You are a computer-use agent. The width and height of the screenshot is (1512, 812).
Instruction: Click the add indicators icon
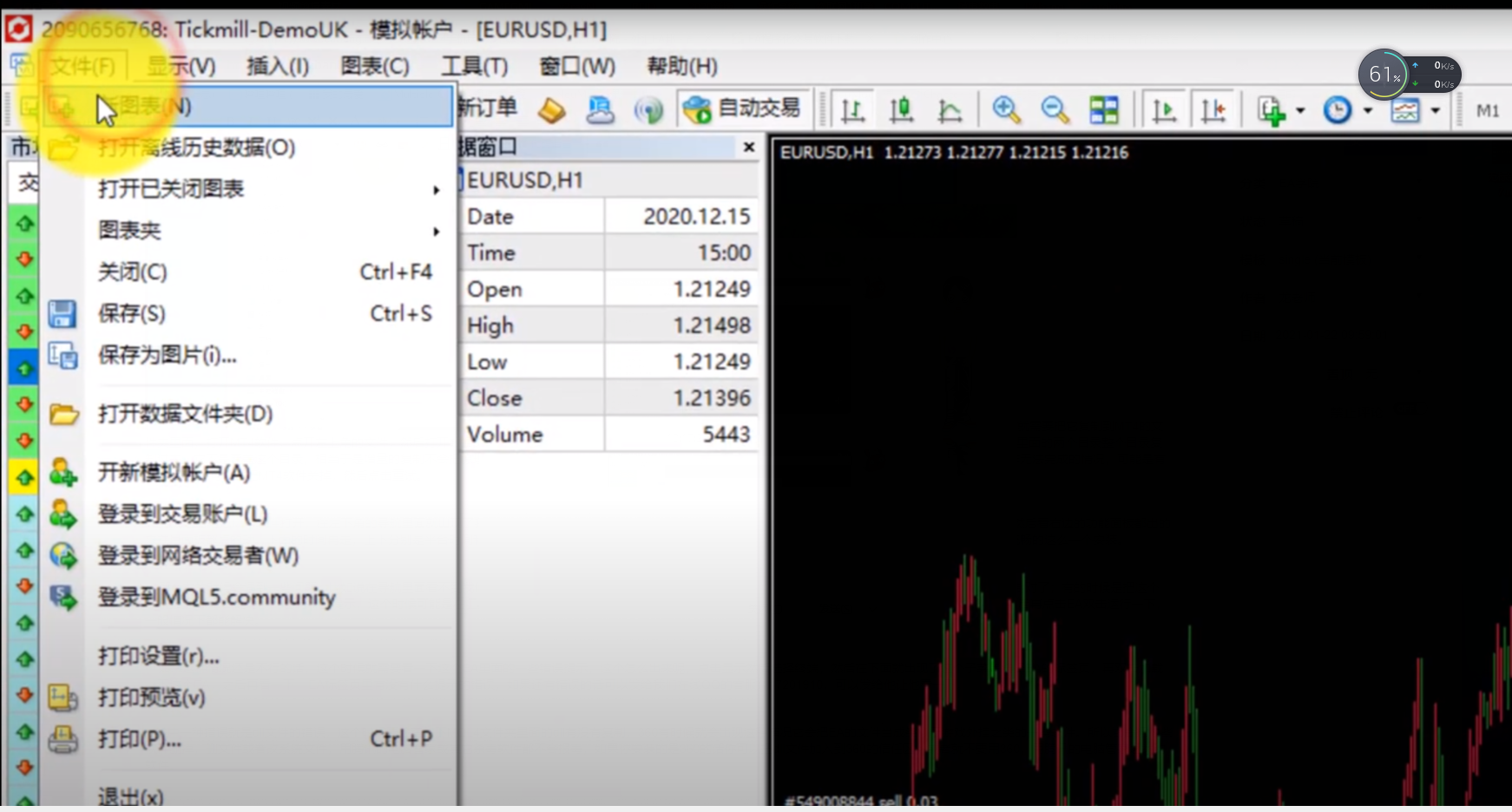pyautogui.click(x=1272, y=110)
